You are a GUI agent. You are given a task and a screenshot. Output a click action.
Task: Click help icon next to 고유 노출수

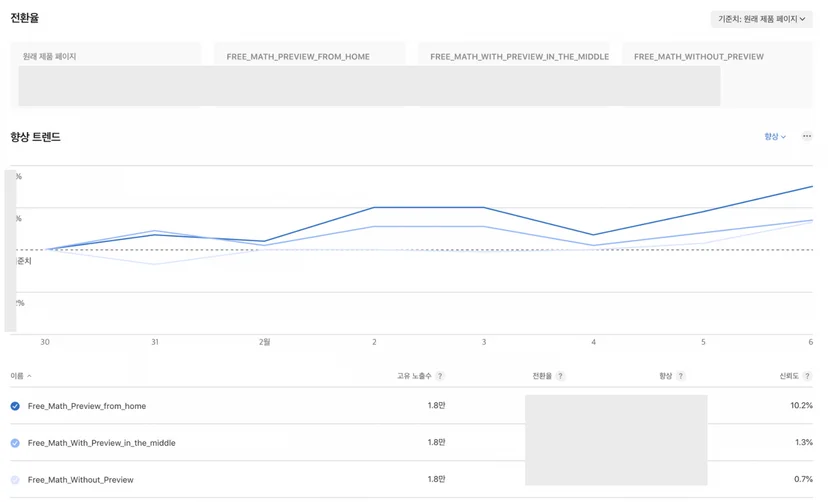[440, 376]
